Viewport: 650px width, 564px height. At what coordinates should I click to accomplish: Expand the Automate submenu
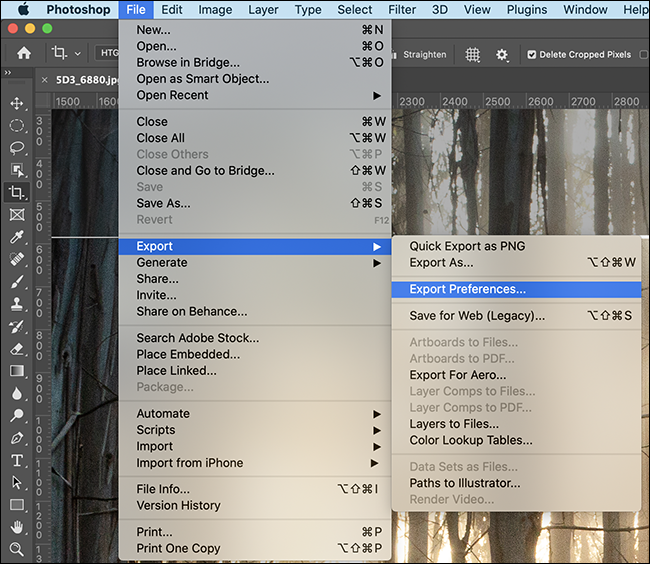tap(255, 414)
